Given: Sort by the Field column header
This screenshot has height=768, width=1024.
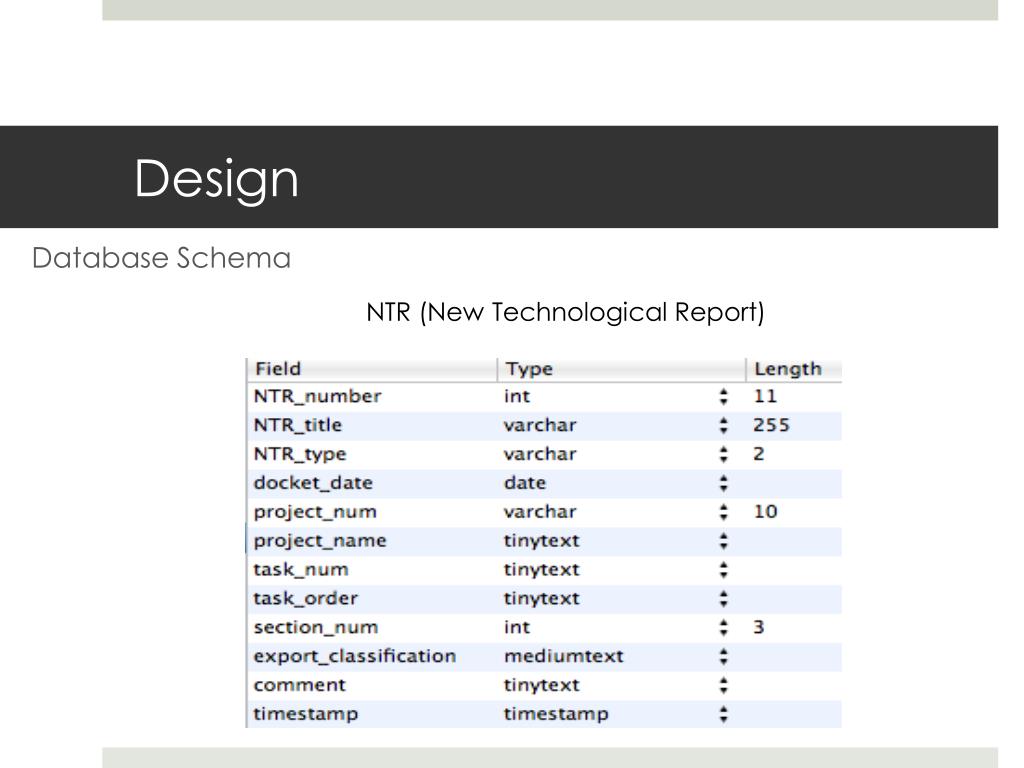Looking at the screenshot, I should [372, 369].
